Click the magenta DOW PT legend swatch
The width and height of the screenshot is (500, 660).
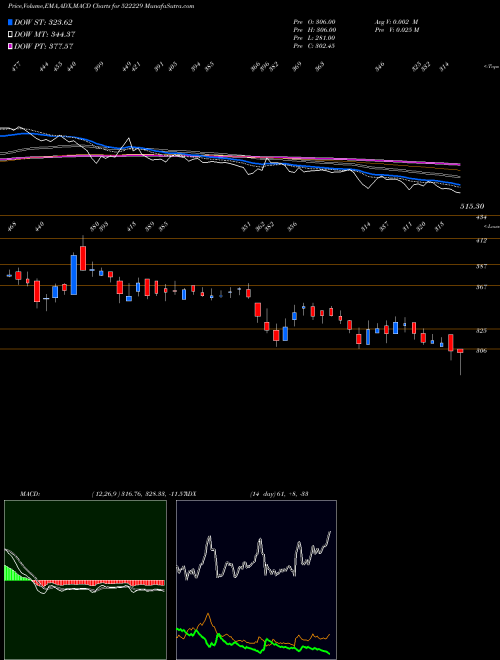pos(10,46)
